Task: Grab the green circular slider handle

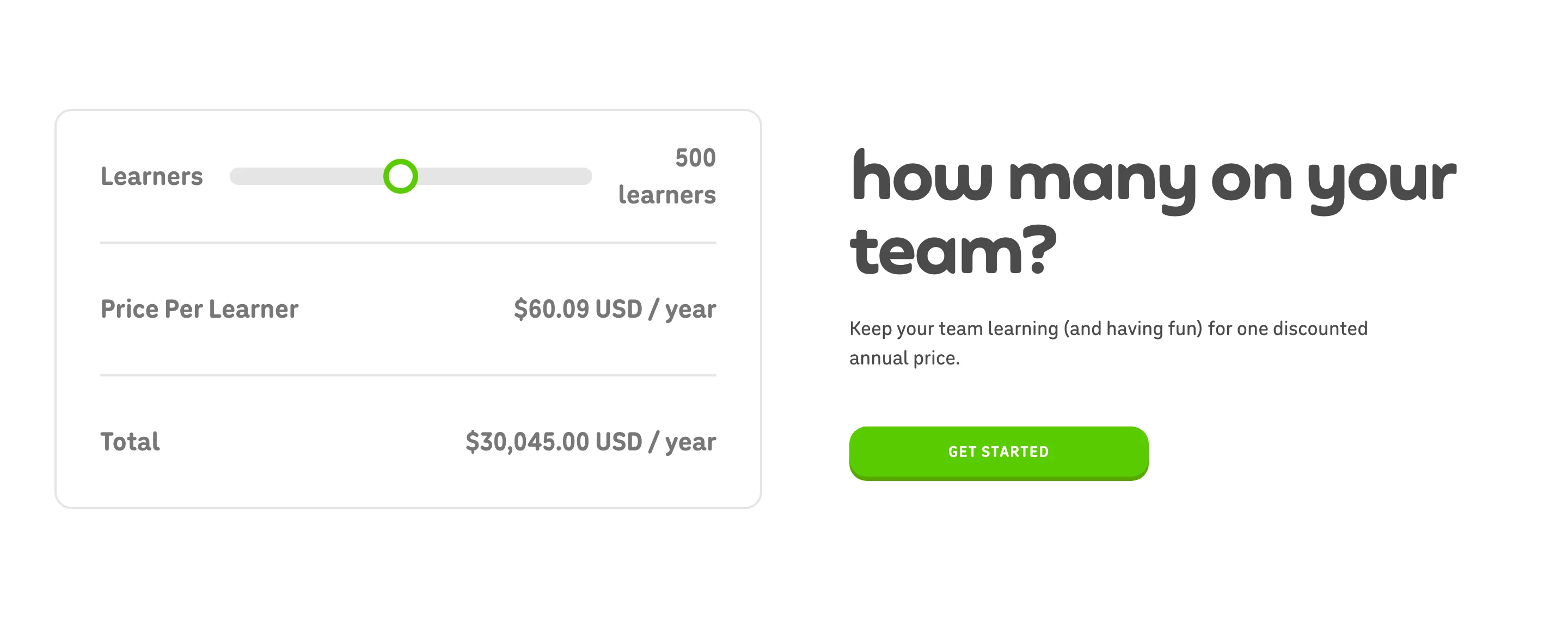Action: [401, 176]
